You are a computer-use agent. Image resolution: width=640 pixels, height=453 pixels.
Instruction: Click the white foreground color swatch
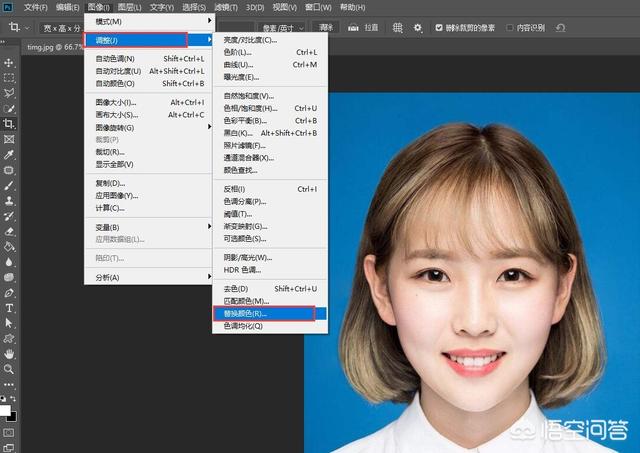pos(4,410)
